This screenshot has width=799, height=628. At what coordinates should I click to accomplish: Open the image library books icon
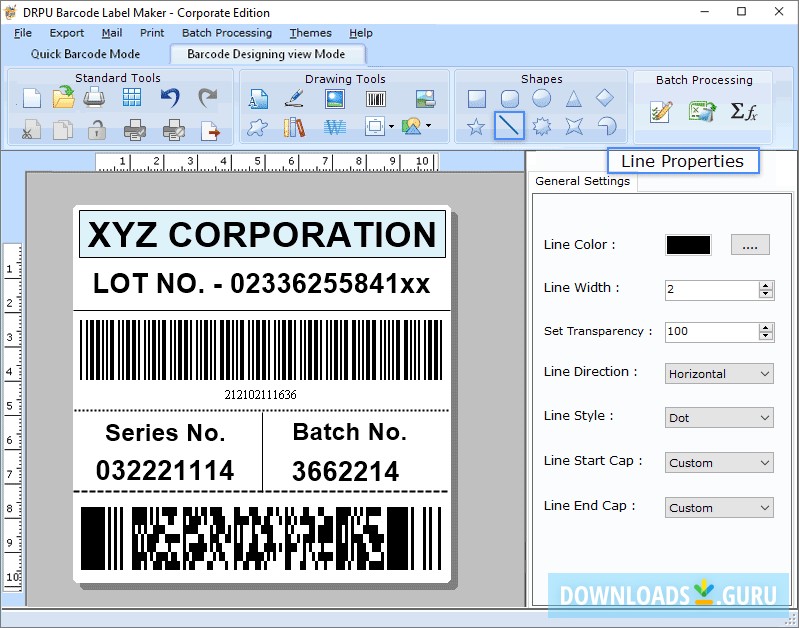[294, 127]
